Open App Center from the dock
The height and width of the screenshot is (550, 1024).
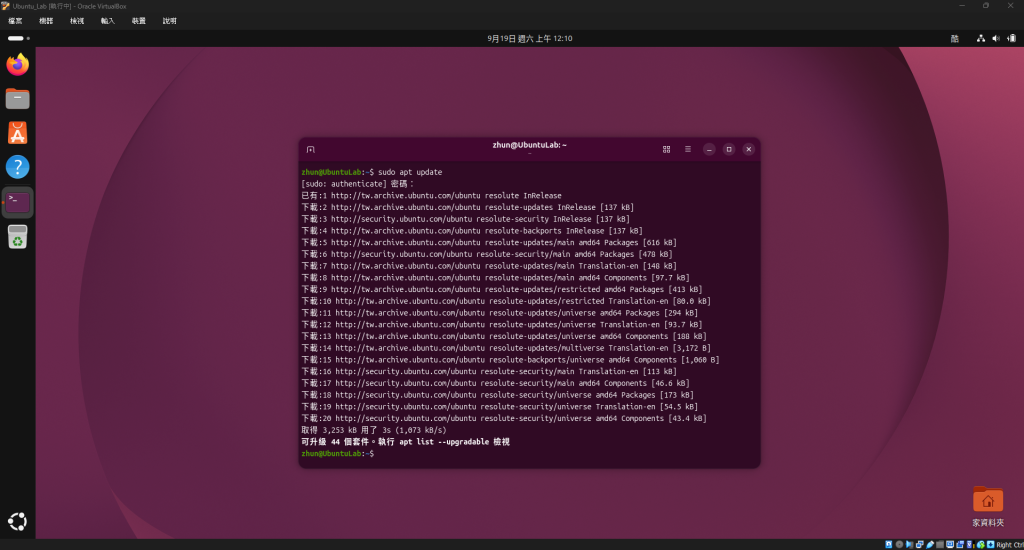pyautogui.click(x=18, y=133)
